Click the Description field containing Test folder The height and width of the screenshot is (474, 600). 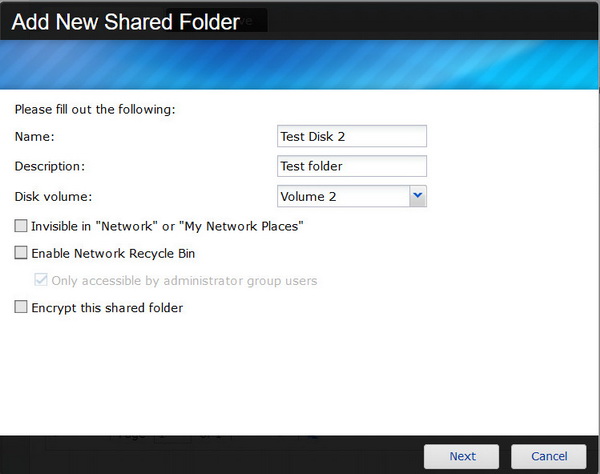coord(351,166)
